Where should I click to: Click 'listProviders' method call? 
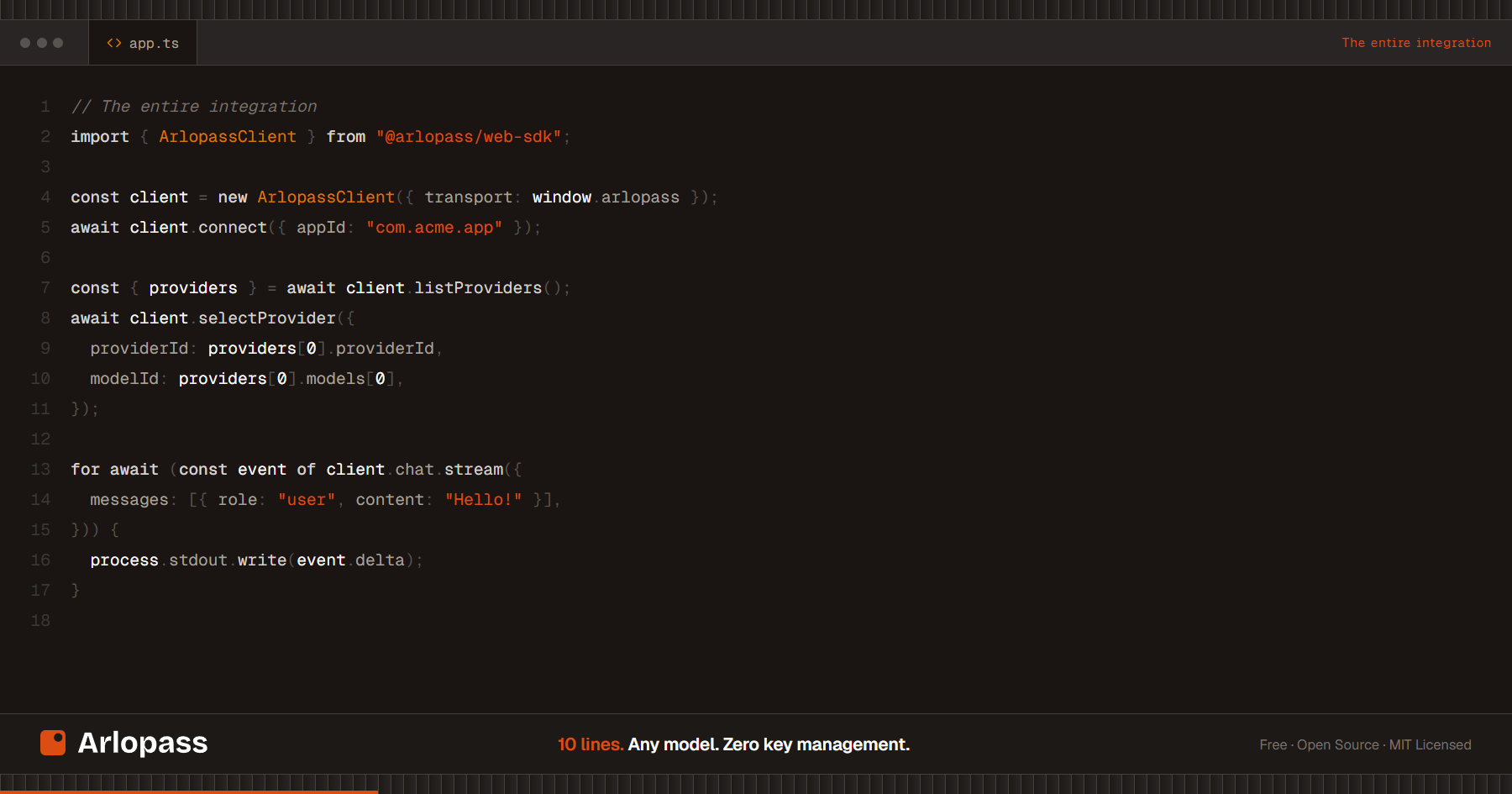(x=478, y=288)
